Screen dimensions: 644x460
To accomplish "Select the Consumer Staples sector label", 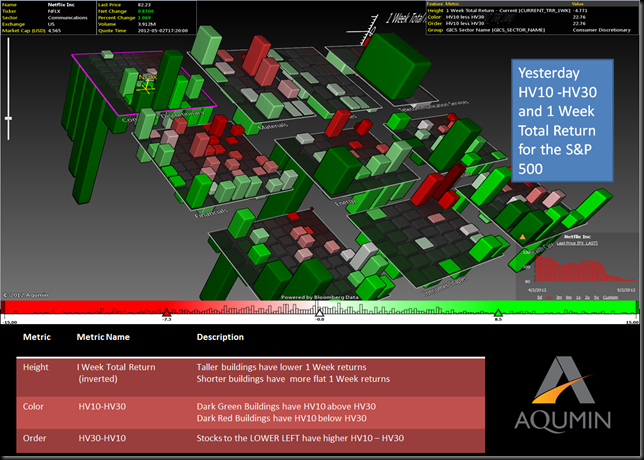I will click(445, 286).
